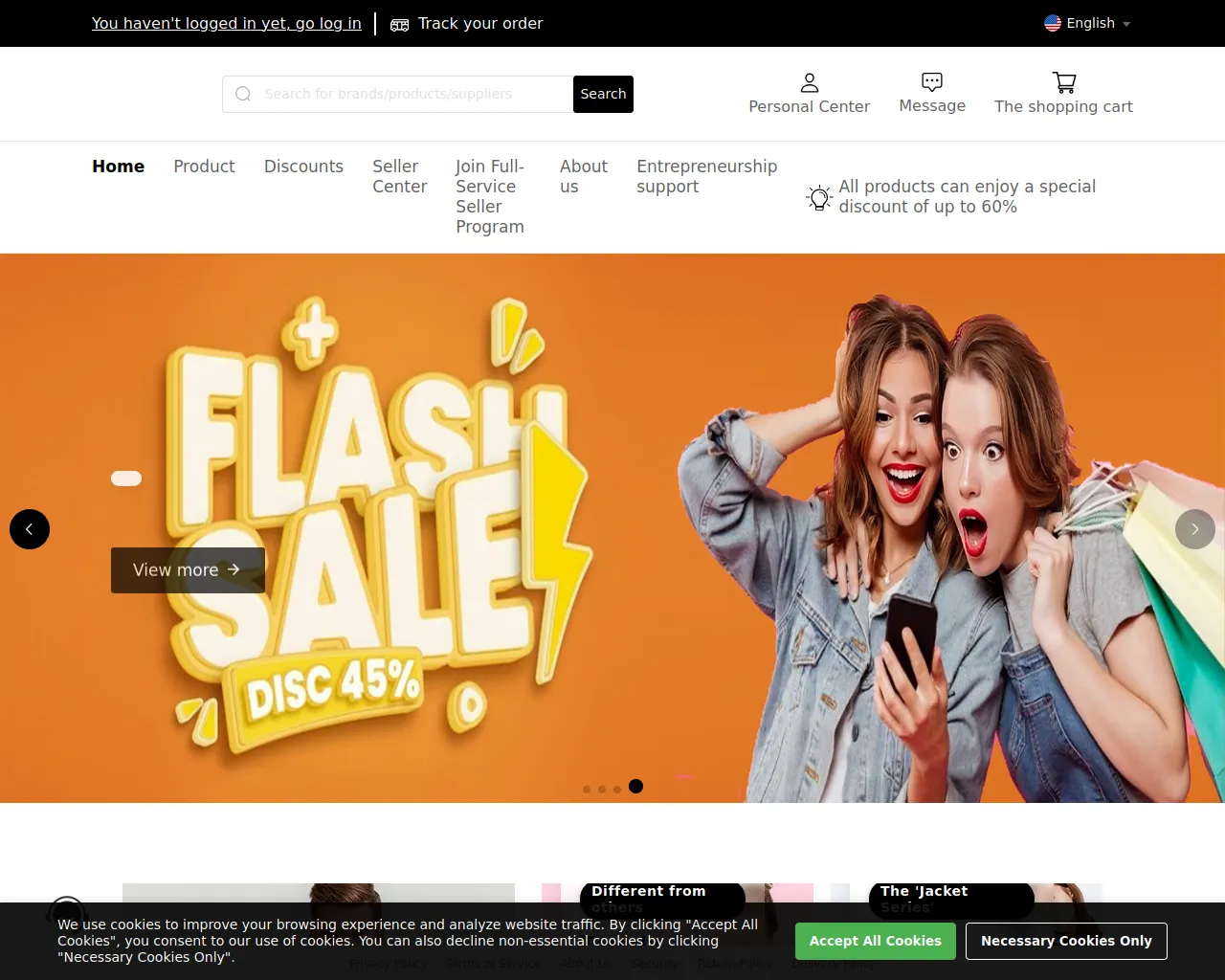Click the black Search button
Image resolution: width=1225 pixels, height=980 pixels.
point(603,94)
